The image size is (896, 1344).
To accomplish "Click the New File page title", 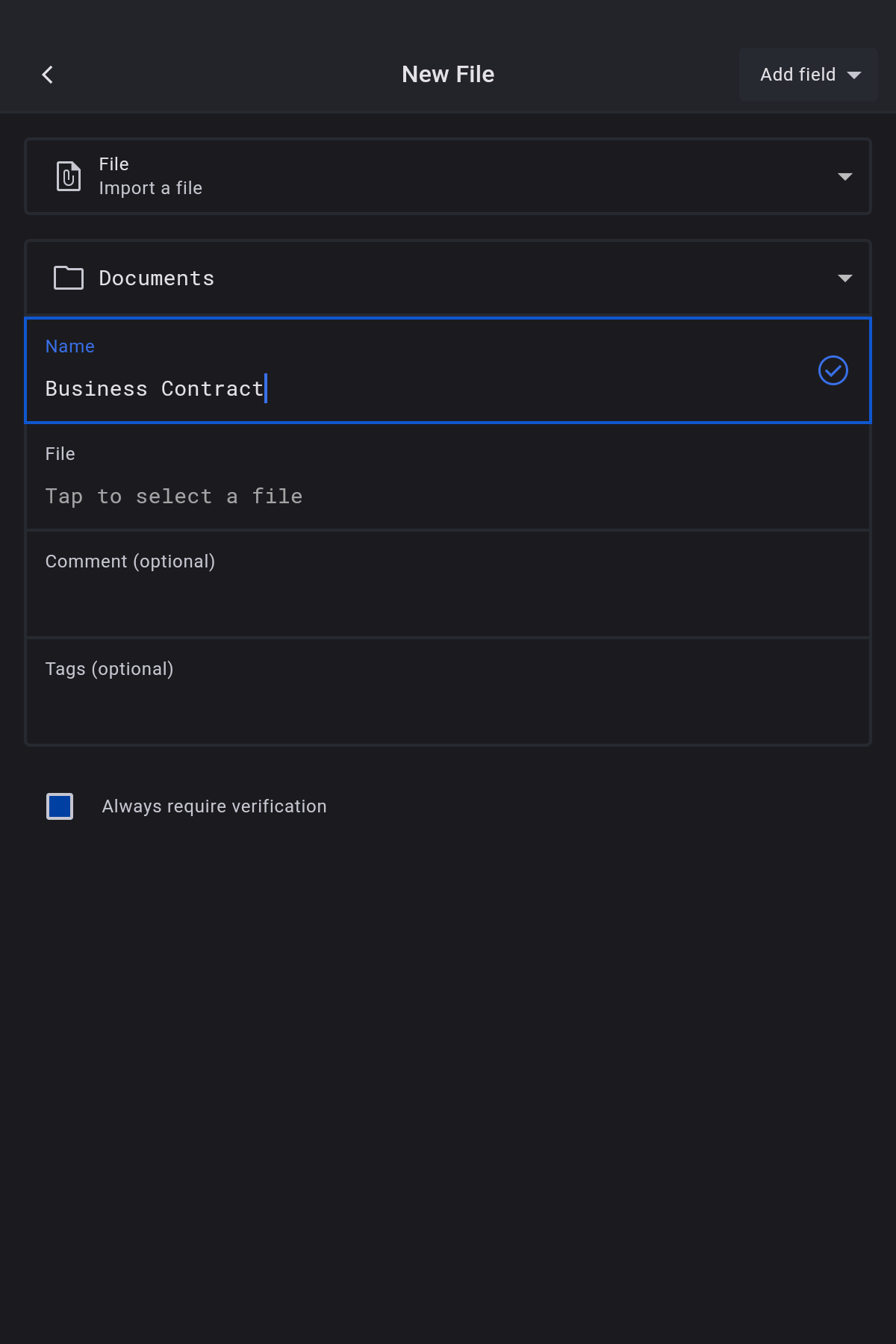I will pos(448,75).
